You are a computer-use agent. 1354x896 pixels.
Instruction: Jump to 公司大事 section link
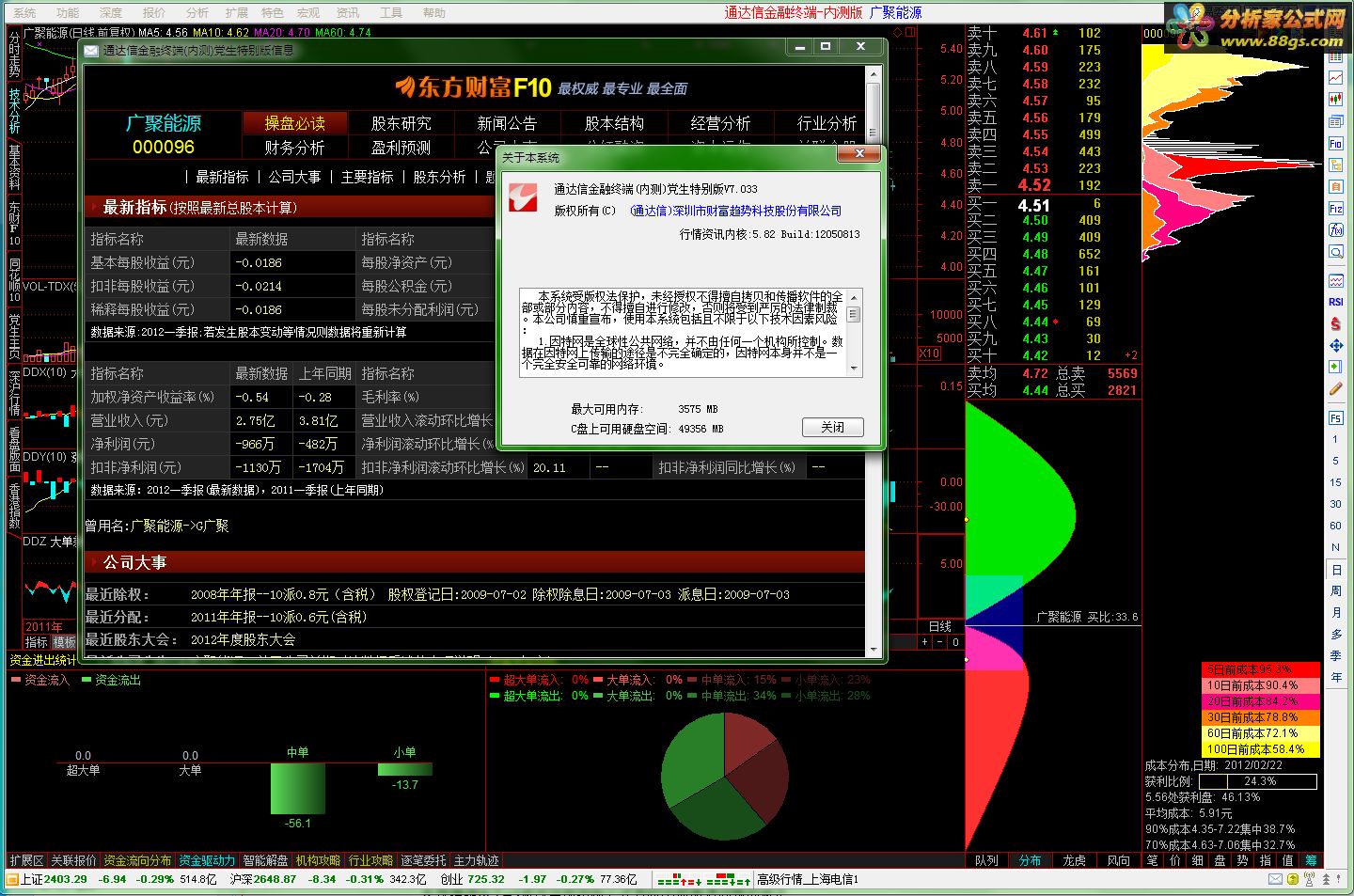click(294, 177)
